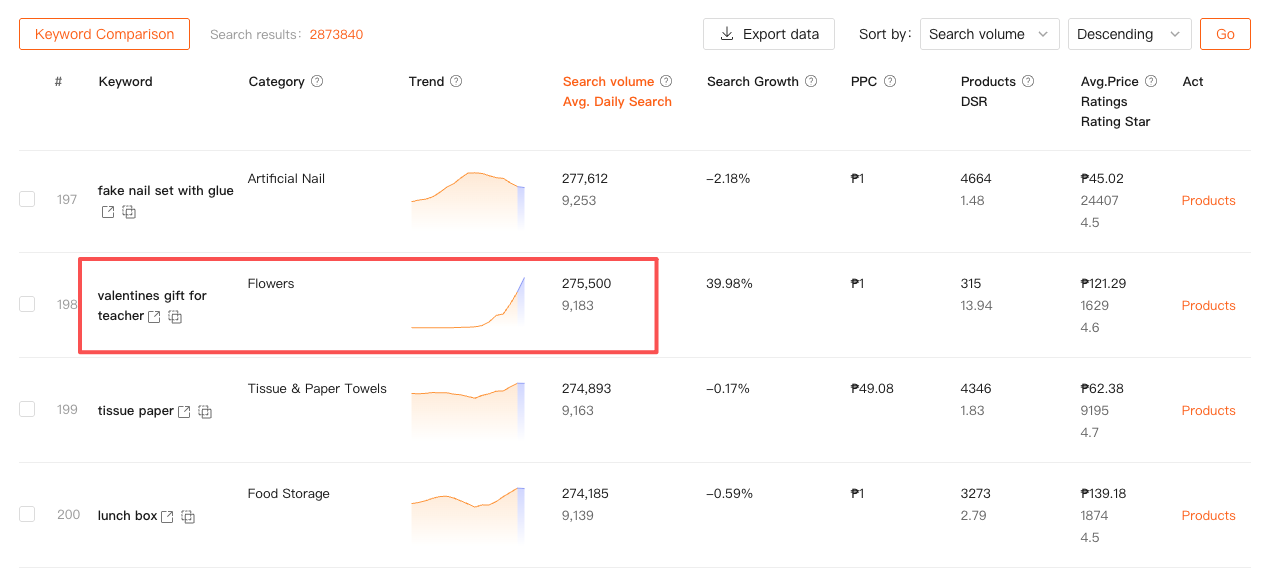The height and width of the screenshot is (583, 1261).
Task: Open the Search volume sort dropdown
Action: [x=989, y=34]
